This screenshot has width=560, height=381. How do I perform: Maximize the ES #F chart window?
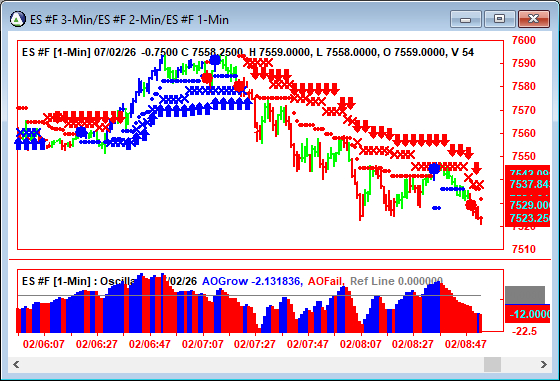click(499, 19)
